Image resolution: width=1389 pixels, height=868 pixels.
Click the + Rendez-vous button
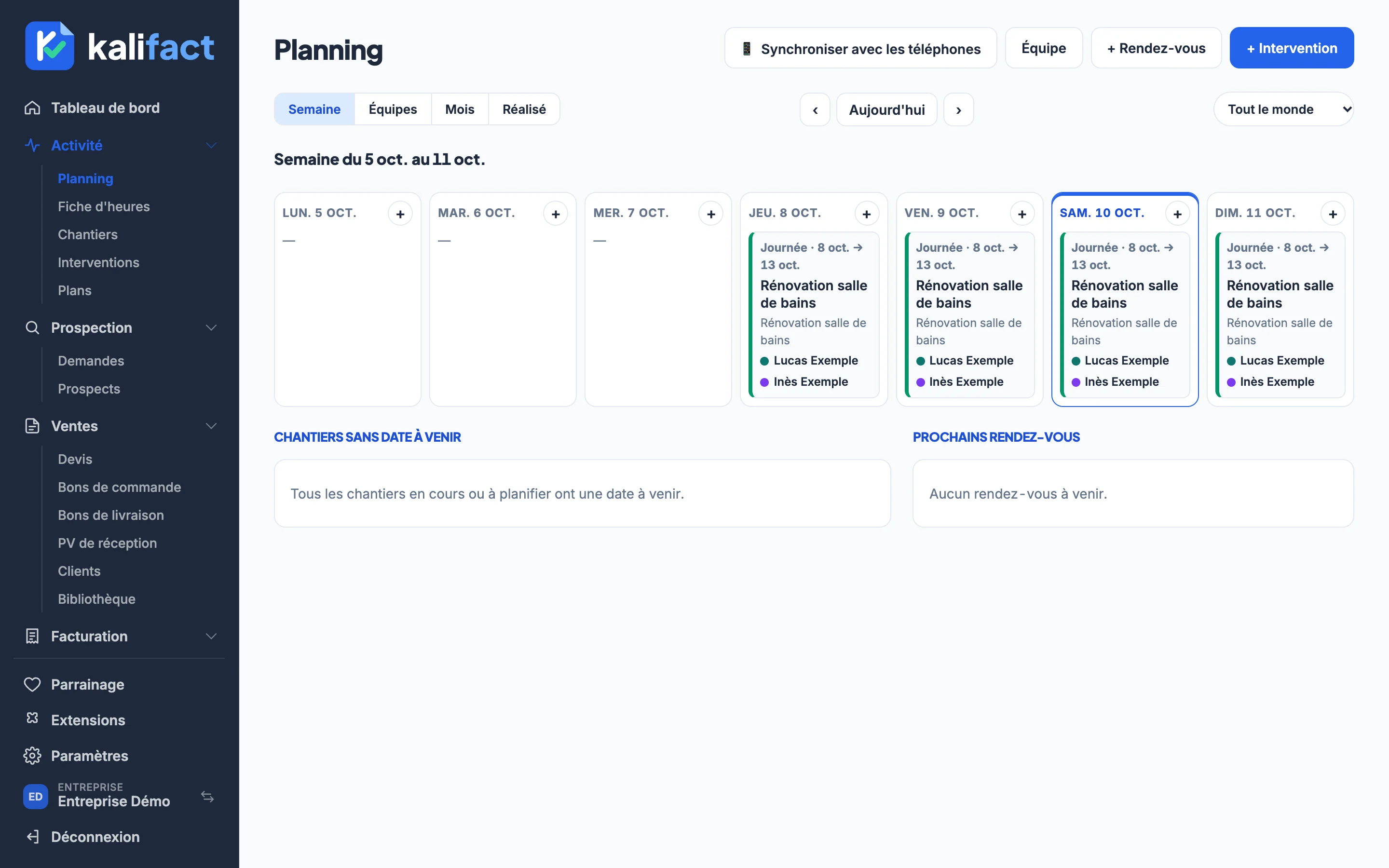[1156, 48]
